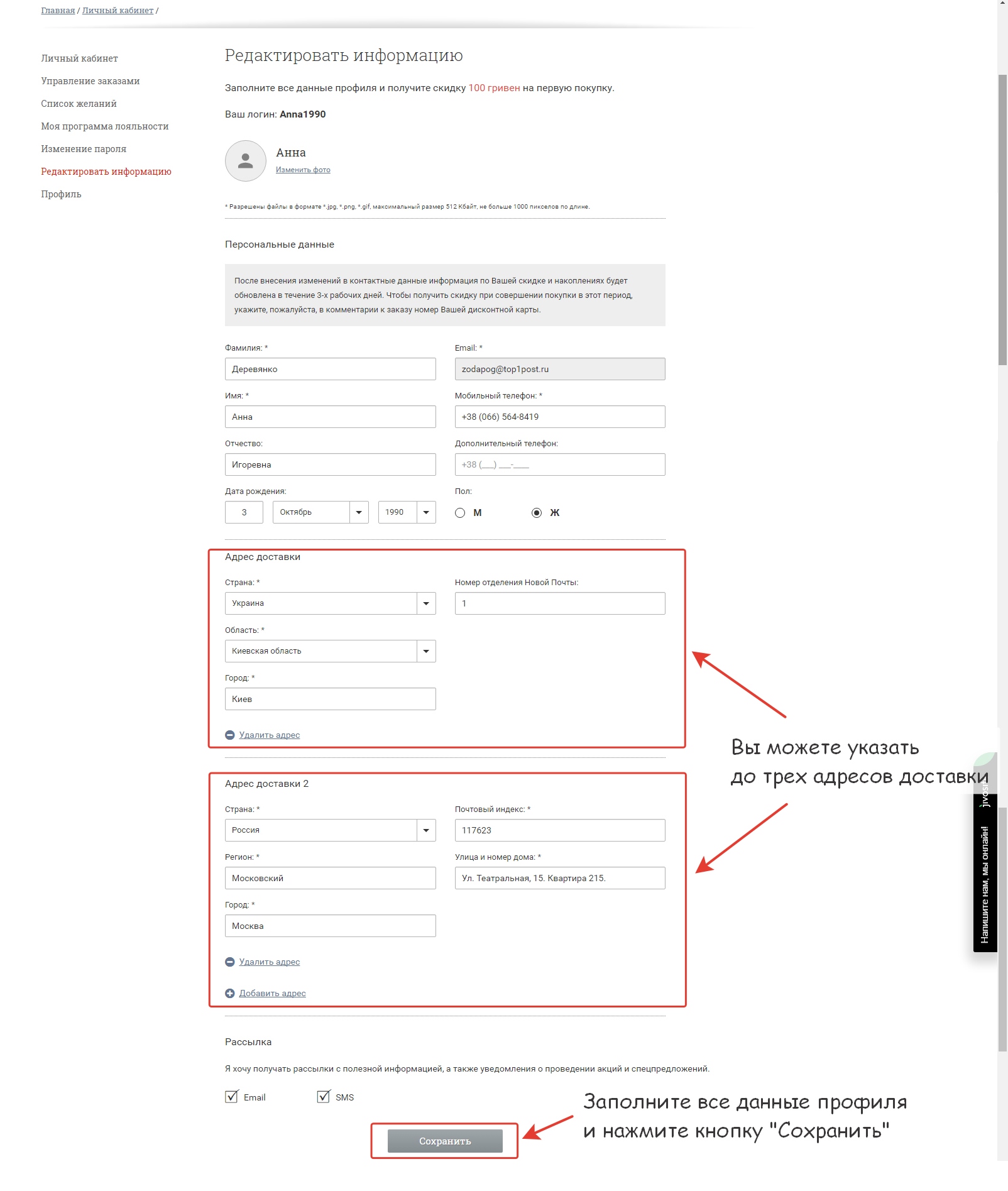The image size is (1008, 1191).
Task: Click Почтовый индекс field 117623
Action: click(560, 830)
